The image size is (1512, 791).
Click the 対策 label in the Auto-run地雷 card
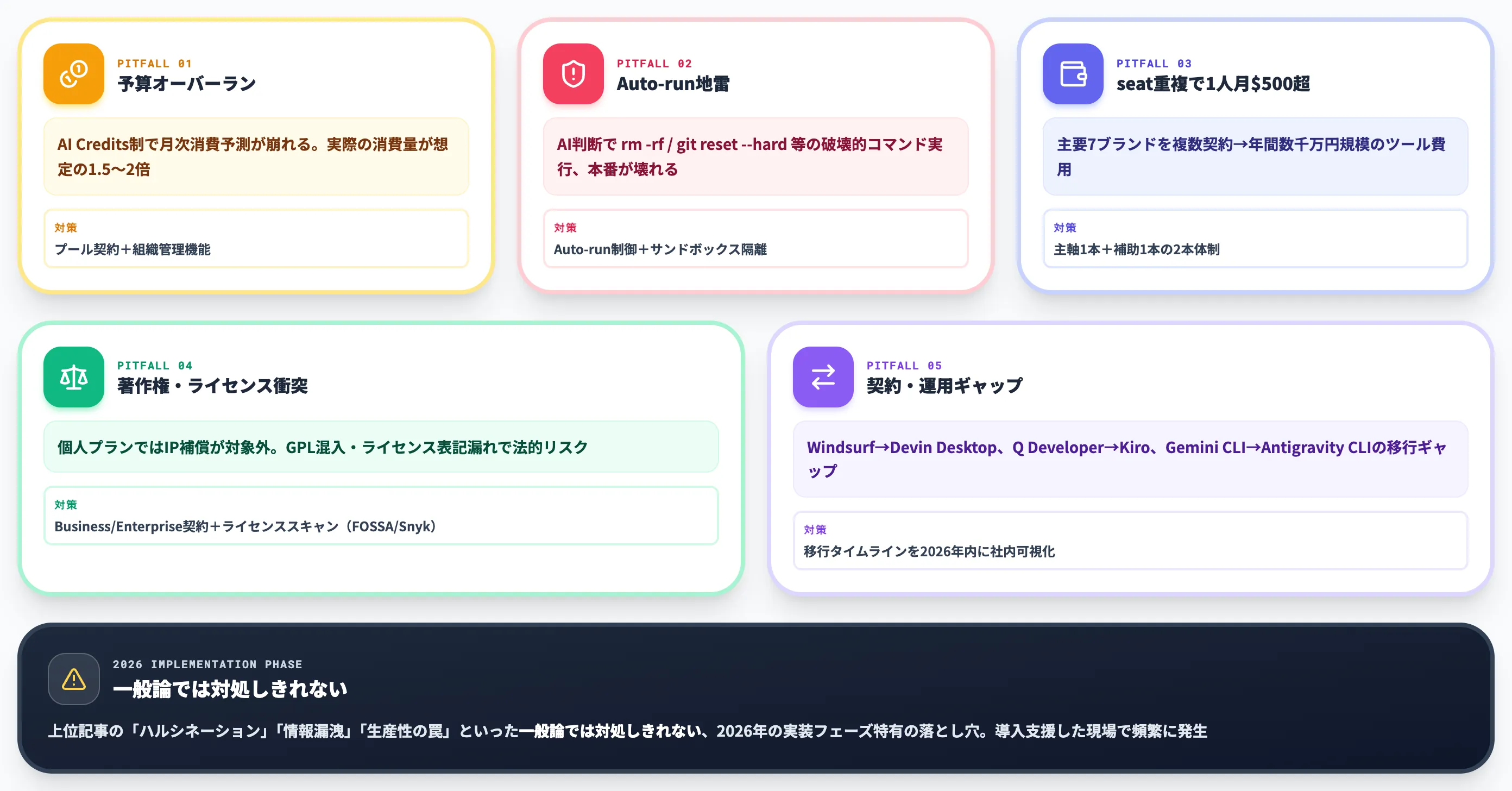[565, 228]
